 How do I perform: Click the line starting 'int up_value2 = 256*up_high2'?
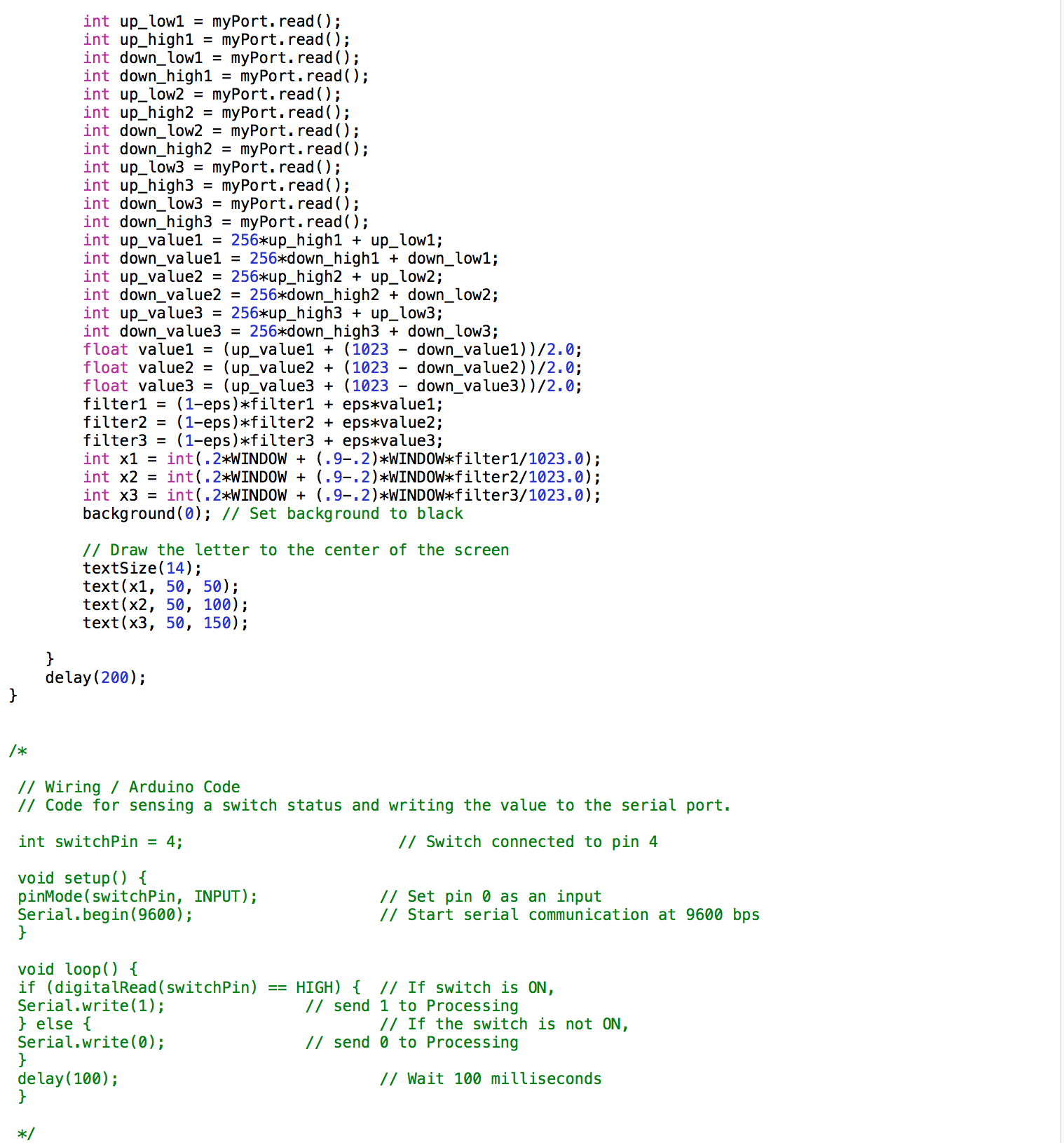[263, 277]
